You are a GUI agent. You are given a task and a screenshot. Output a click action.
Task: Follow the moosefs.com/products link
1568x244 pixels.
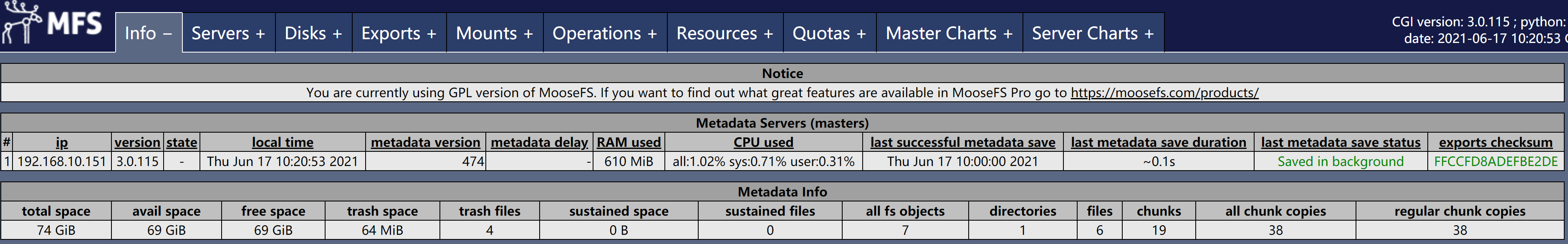pyautogui.click(x=1164, y=93)
